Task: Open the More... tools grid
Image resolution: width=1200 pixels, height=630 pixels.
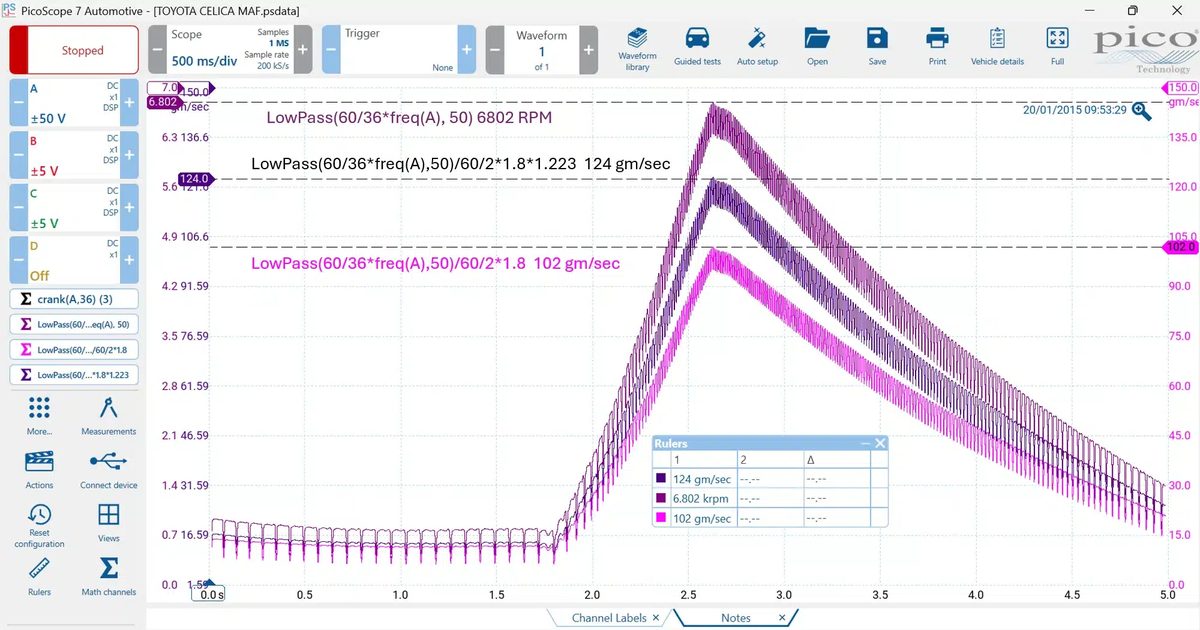Action: click(39, 416)
